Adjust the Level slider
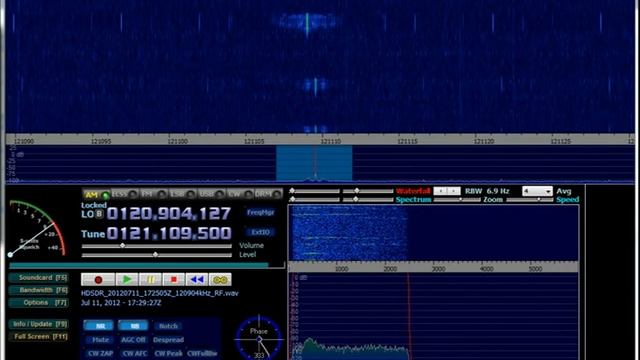Viewport: 640px width, 360px height. [156, 255]
